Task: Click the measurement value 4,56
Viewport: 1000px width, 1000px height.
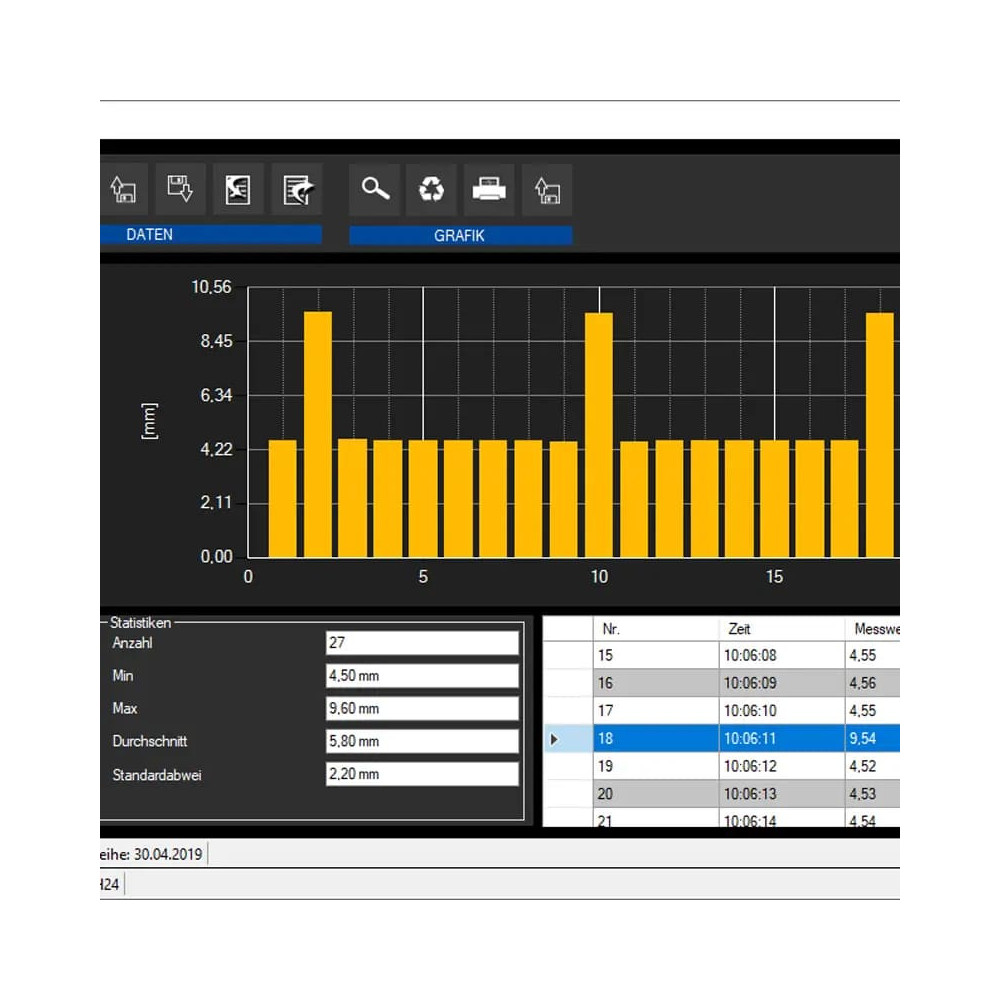Action: point(872,683)
